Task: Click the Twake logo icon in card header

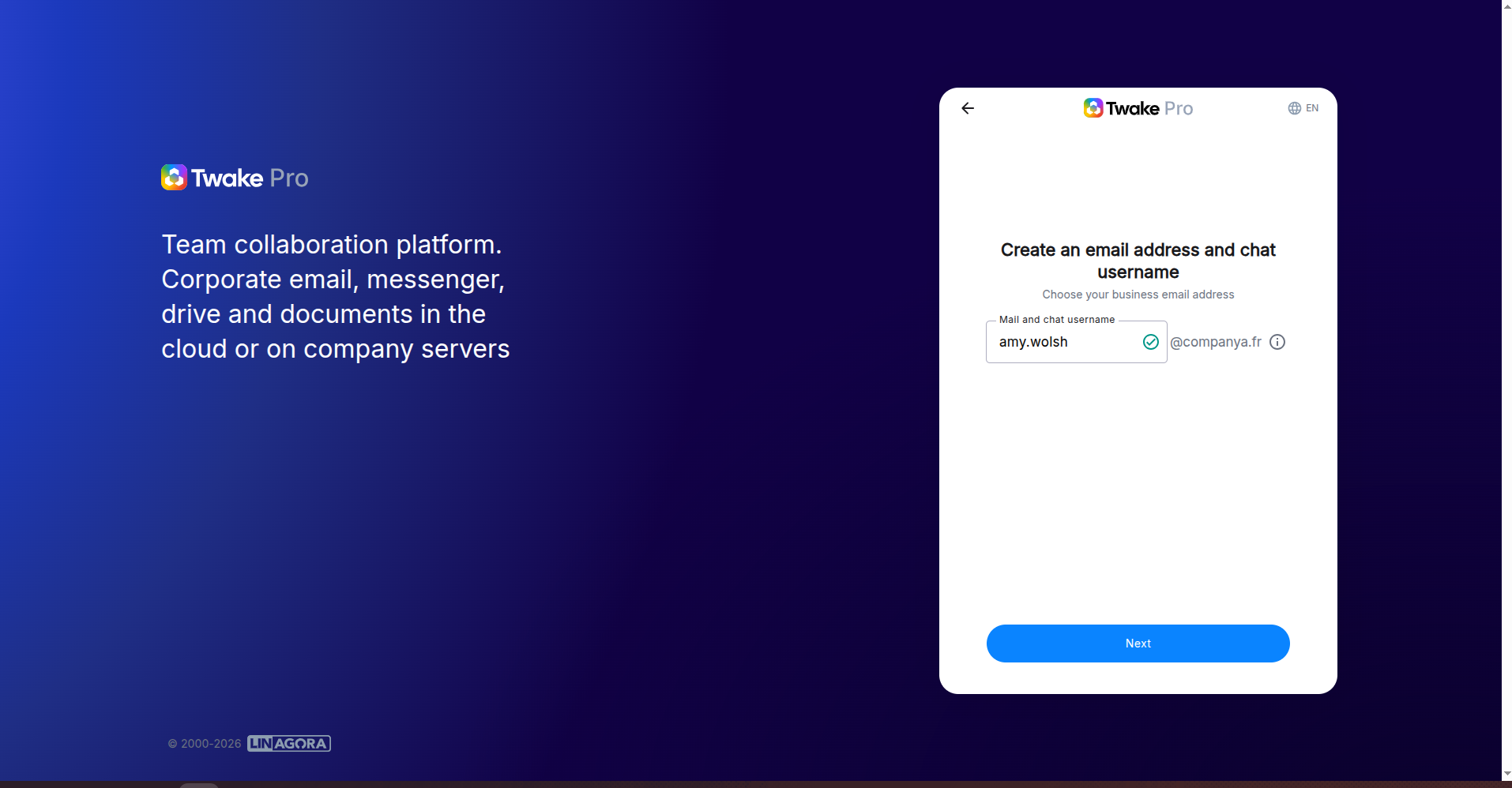Action: pyautogui.click(x=1093, y=108)
